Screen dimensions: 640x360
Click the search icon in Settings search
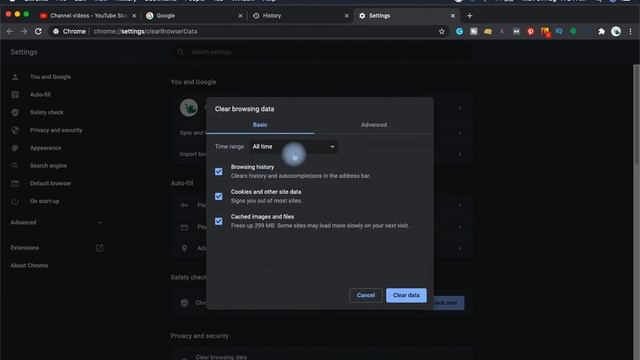coord(180,52)
